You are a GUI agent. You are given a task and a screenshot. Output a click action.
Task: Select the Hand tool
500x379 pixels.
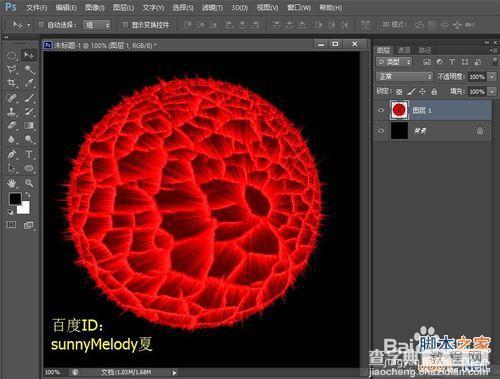[12, 183]
